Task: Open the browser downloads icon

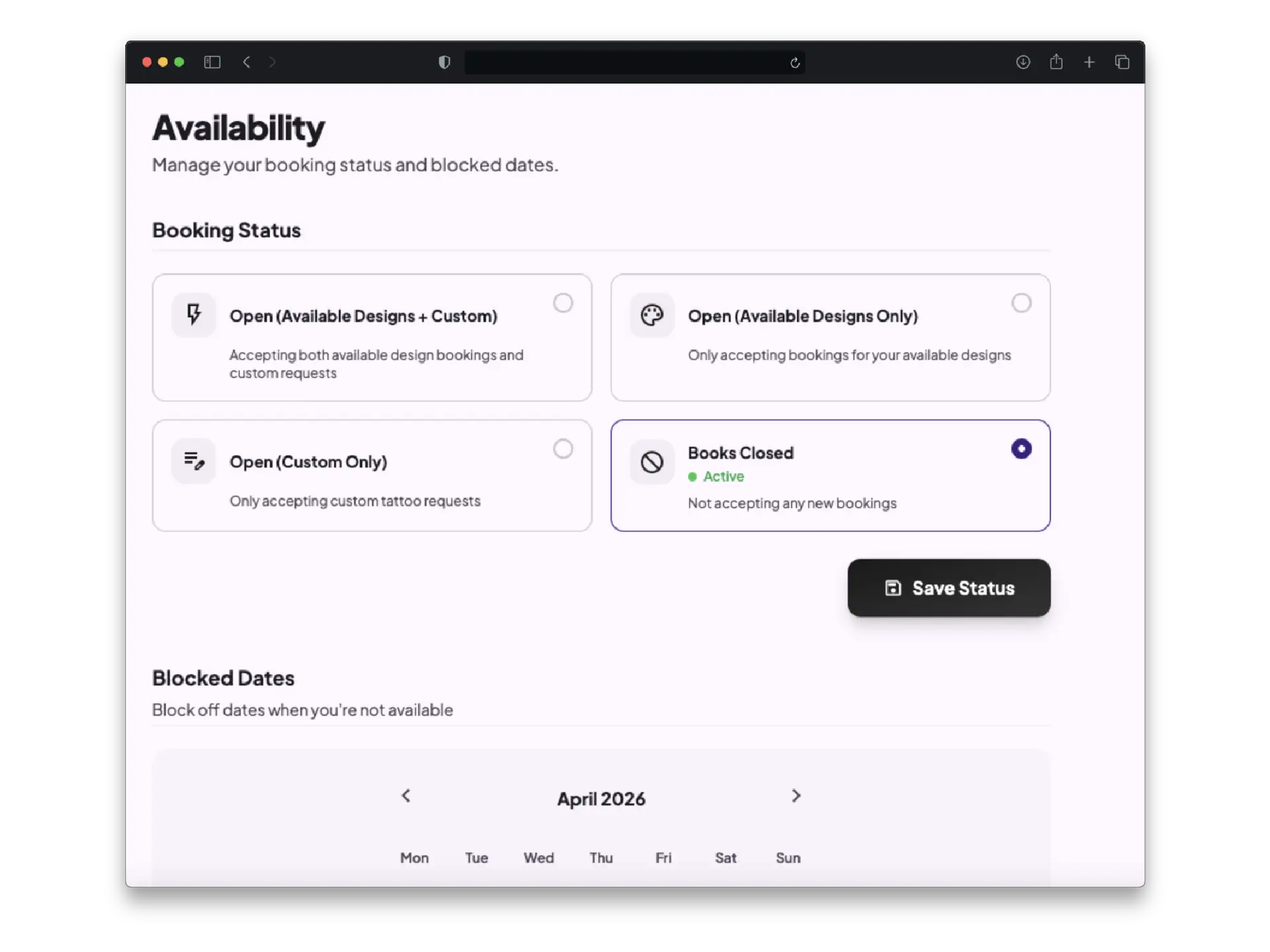Action: click(x=1022, y=62)
